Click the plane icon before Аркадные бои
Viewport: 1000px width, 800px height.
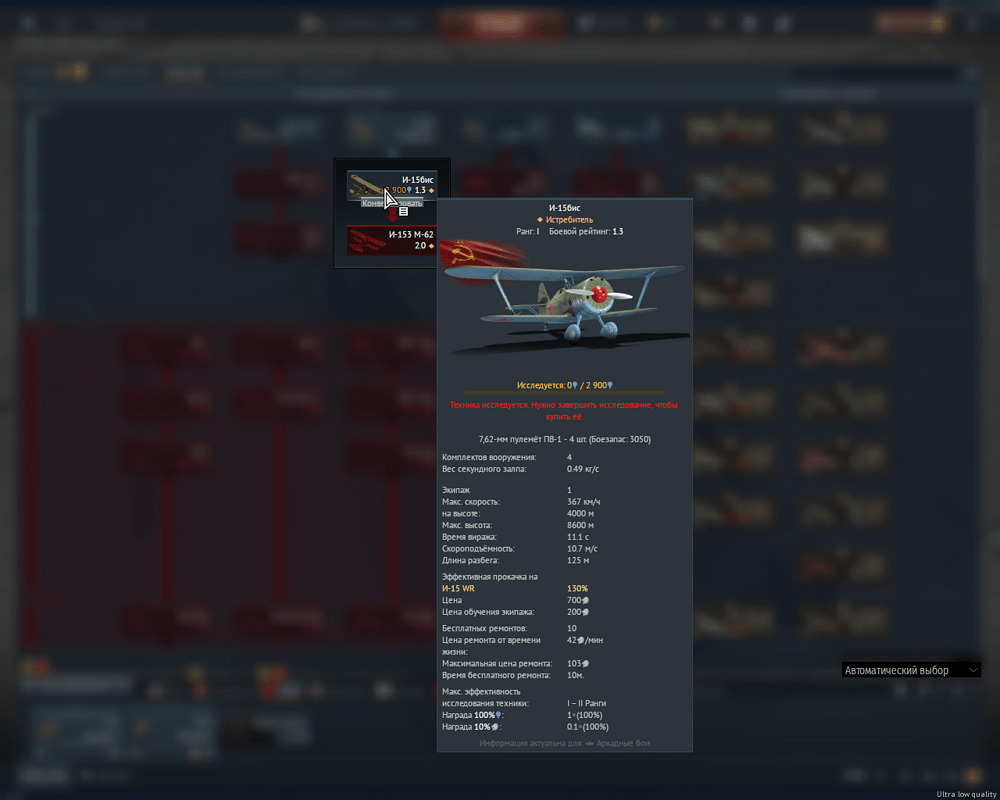click(x=590, y=743)
